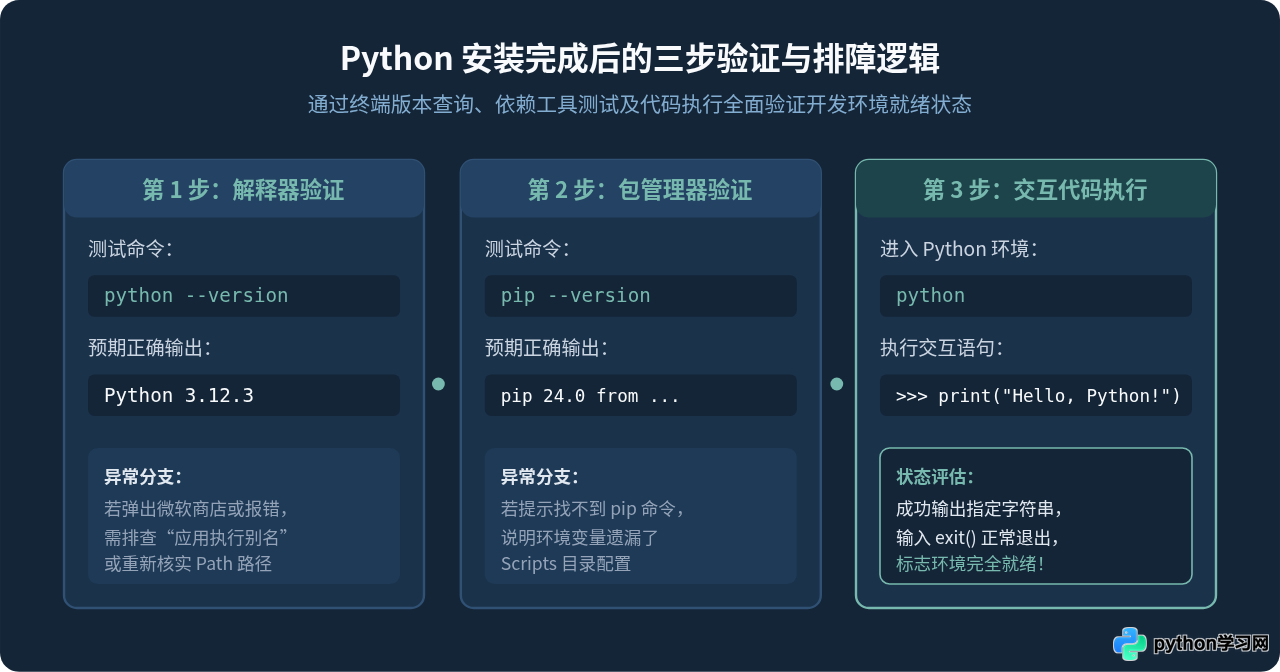The height and width of the screenshot is (672, 1280).
Task: Select the "第 1 步：解释器验证" card header
Action: pyautogui.click(x=244, y=189)
